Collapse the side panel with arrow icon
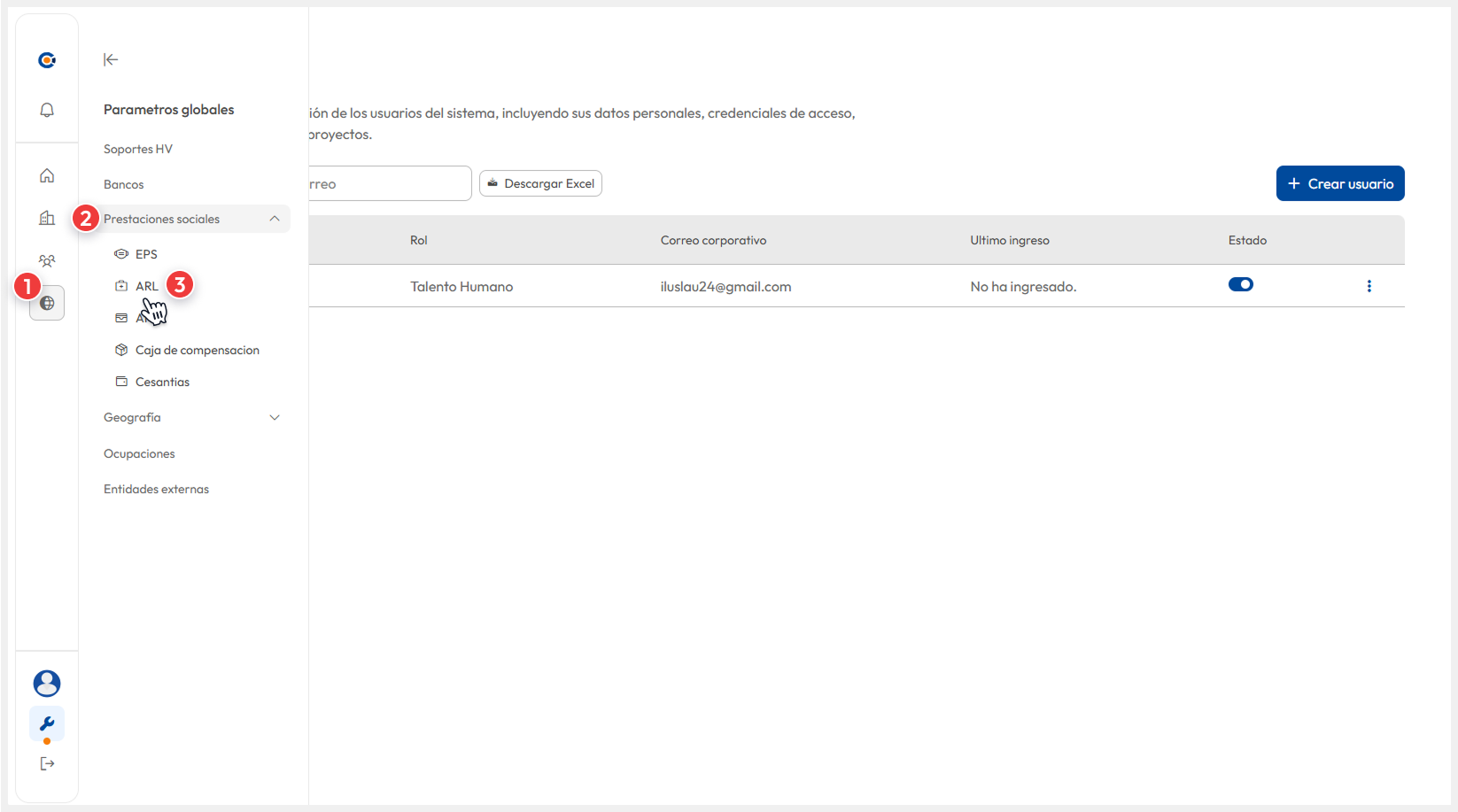The image size is (1458, 812). click(111, 59)
